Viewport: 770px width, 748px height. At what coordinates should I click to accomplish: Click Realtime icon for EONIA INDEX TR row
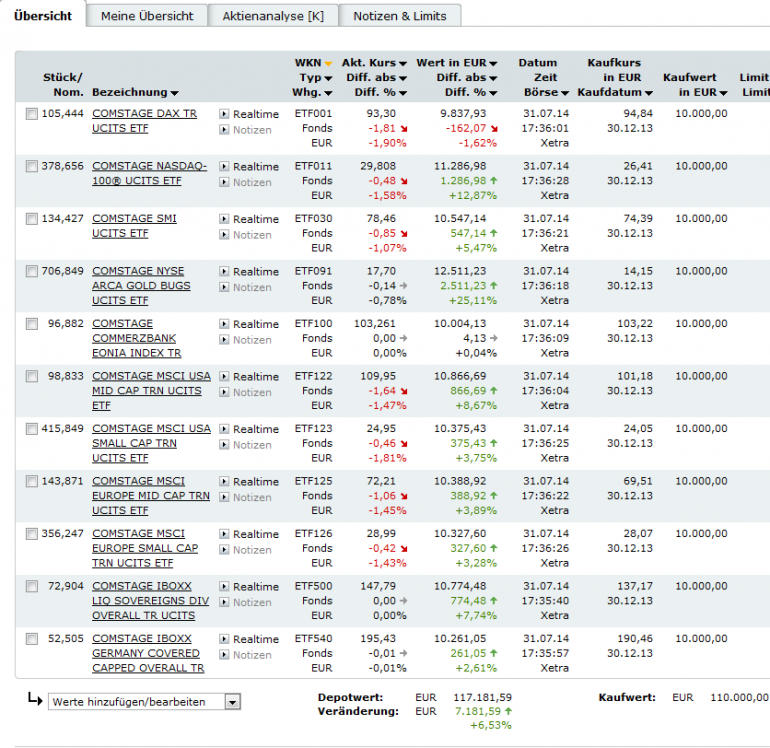tap(224, 324)
